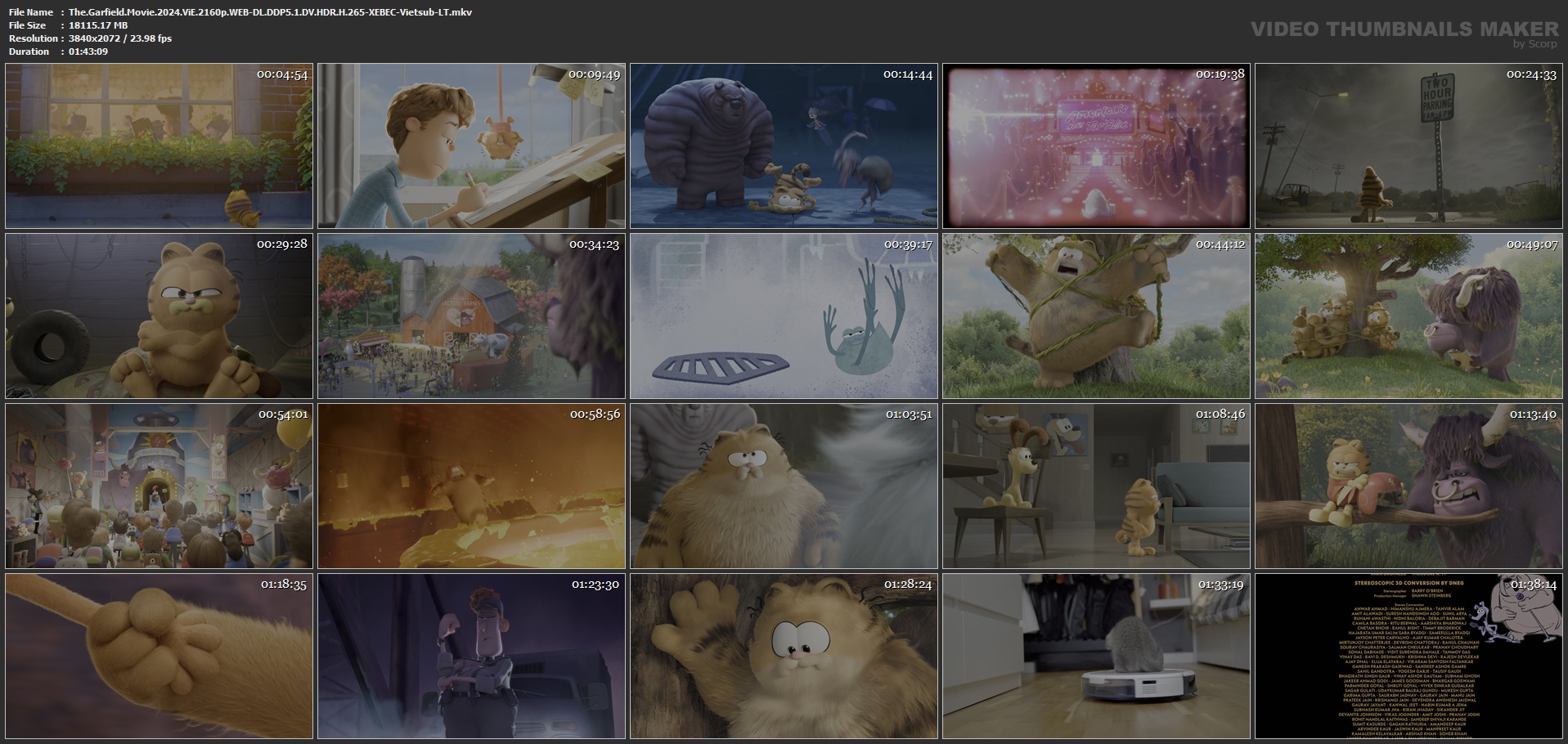Click the 00:44:12 thumbnail of cat tied to tree
Viewport: 1568px width, 744px height.
pos(1096,316)
